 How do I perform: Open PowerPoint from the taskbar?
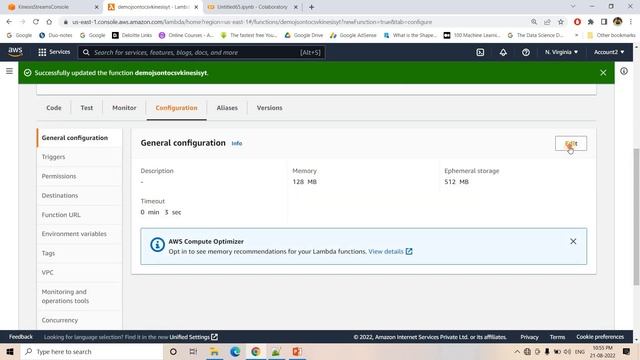point(297,351)
